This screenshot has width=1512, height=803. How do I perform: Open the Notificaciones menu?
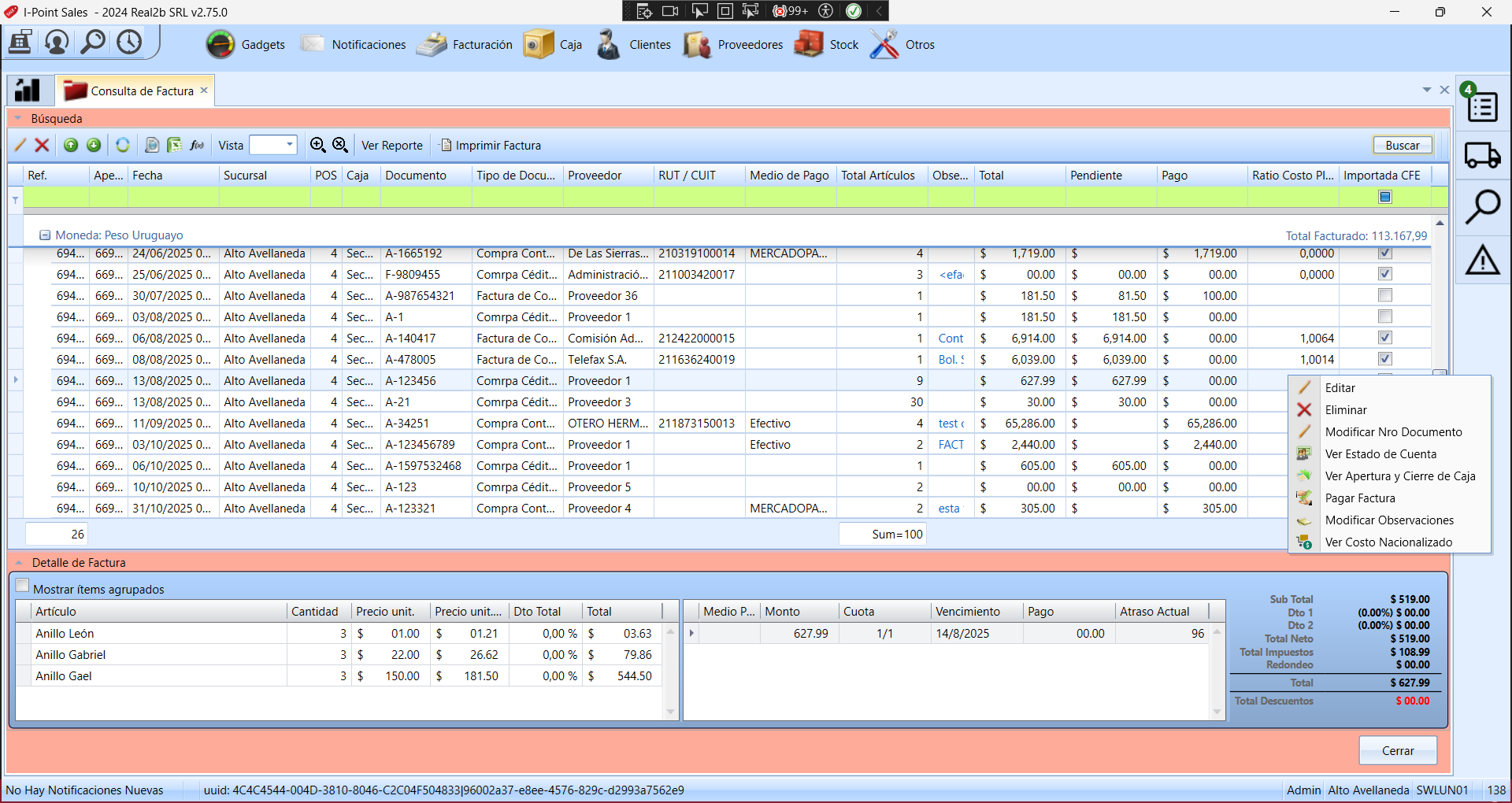tap(353, 45)
